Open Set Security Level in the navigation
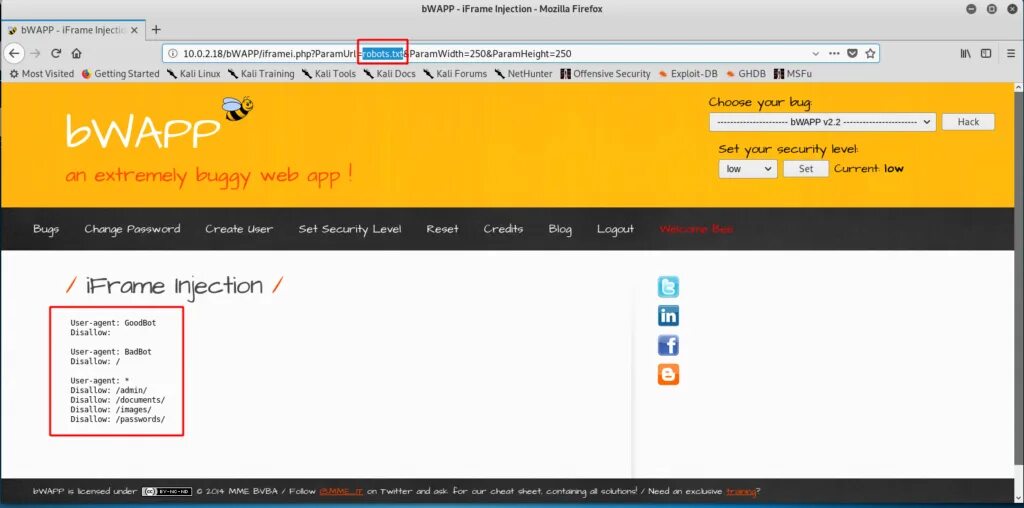This screenshot has height=508, width=1024. pyautogui.click(x=350, y=229)
